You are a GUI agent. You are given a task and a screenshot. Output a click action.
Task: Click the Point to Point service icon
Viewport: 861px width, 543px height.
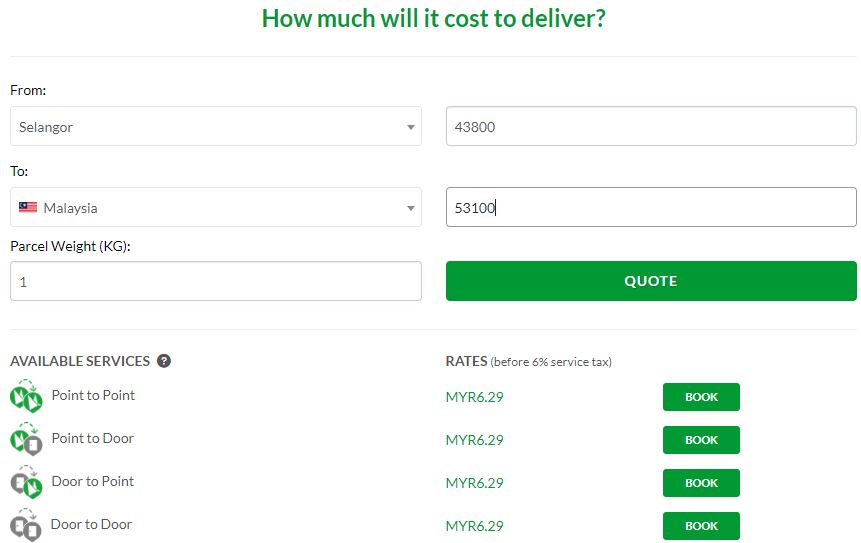tap(26, 396)
